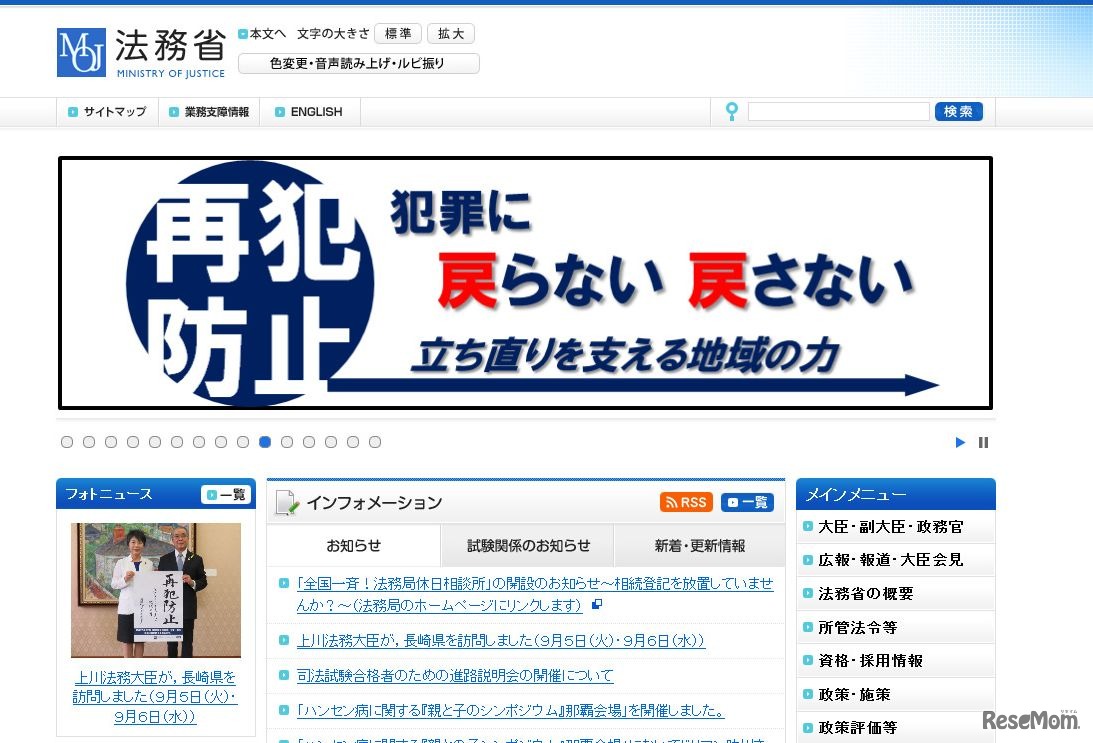Toggle text size to 拡大
The height and width of the screenshot is (743, 1093).
tap(451, 33)
